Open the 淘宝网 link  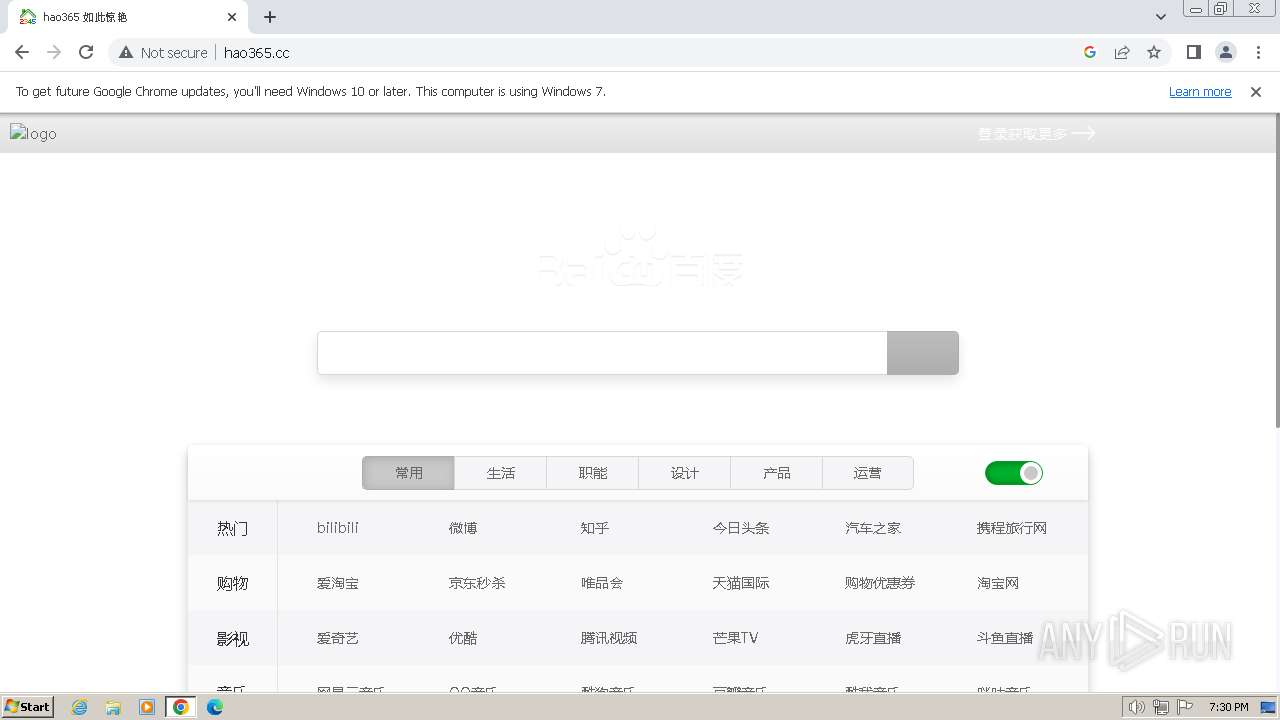pyautogui.click(x=998, y=583)
